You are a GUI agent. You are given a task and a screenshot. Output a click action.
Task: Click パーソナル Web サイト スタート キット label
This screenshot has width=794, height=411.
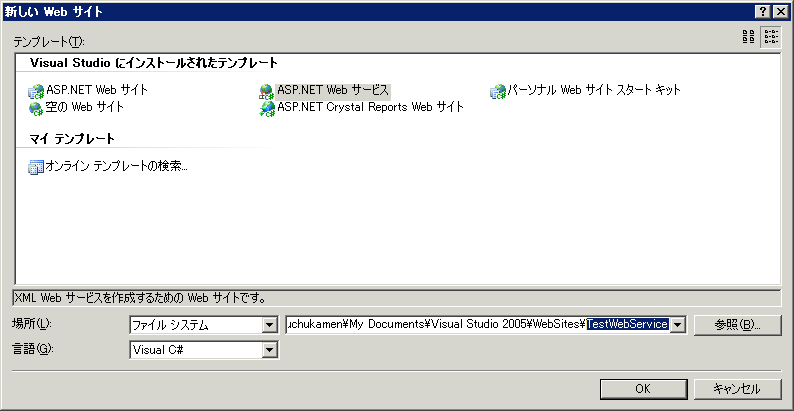point(594,91)
